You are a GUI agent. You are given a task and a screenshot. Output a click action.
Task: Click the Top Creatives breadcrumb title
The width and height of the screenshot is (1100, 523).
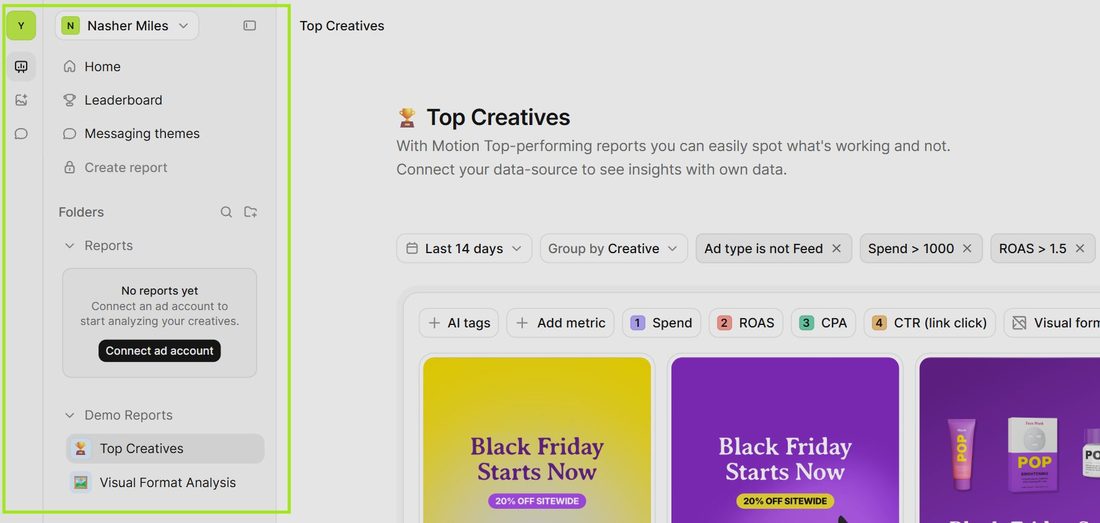tap(342, 26)
